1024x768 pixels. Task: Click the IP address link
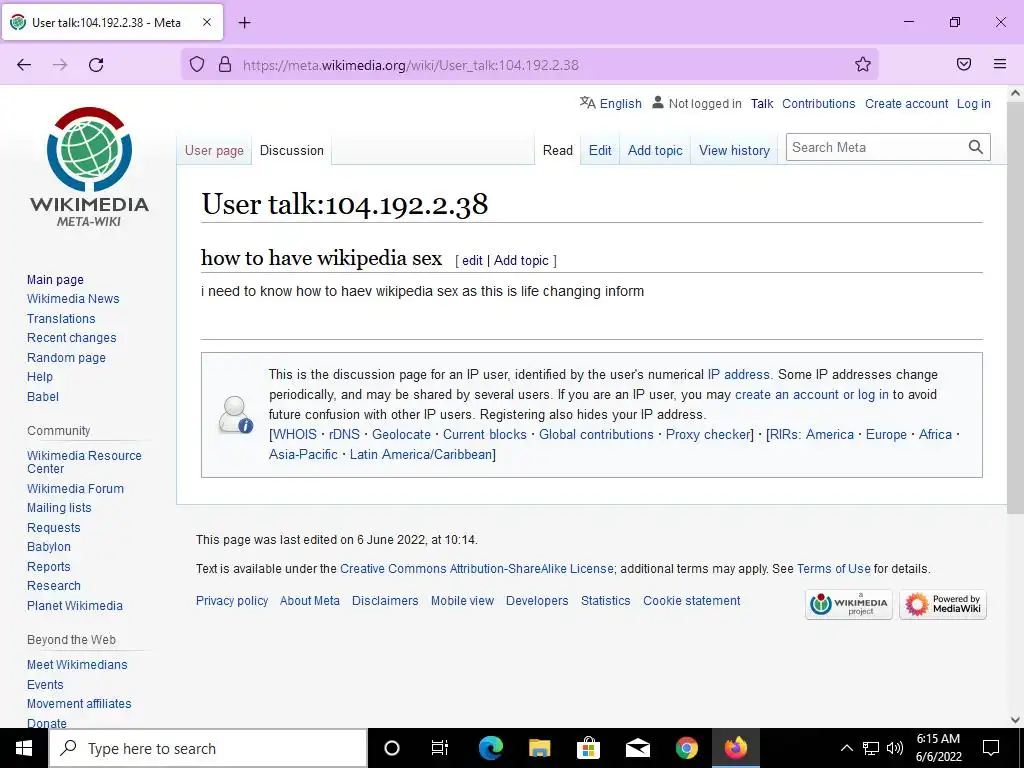[x=739, y=374]
